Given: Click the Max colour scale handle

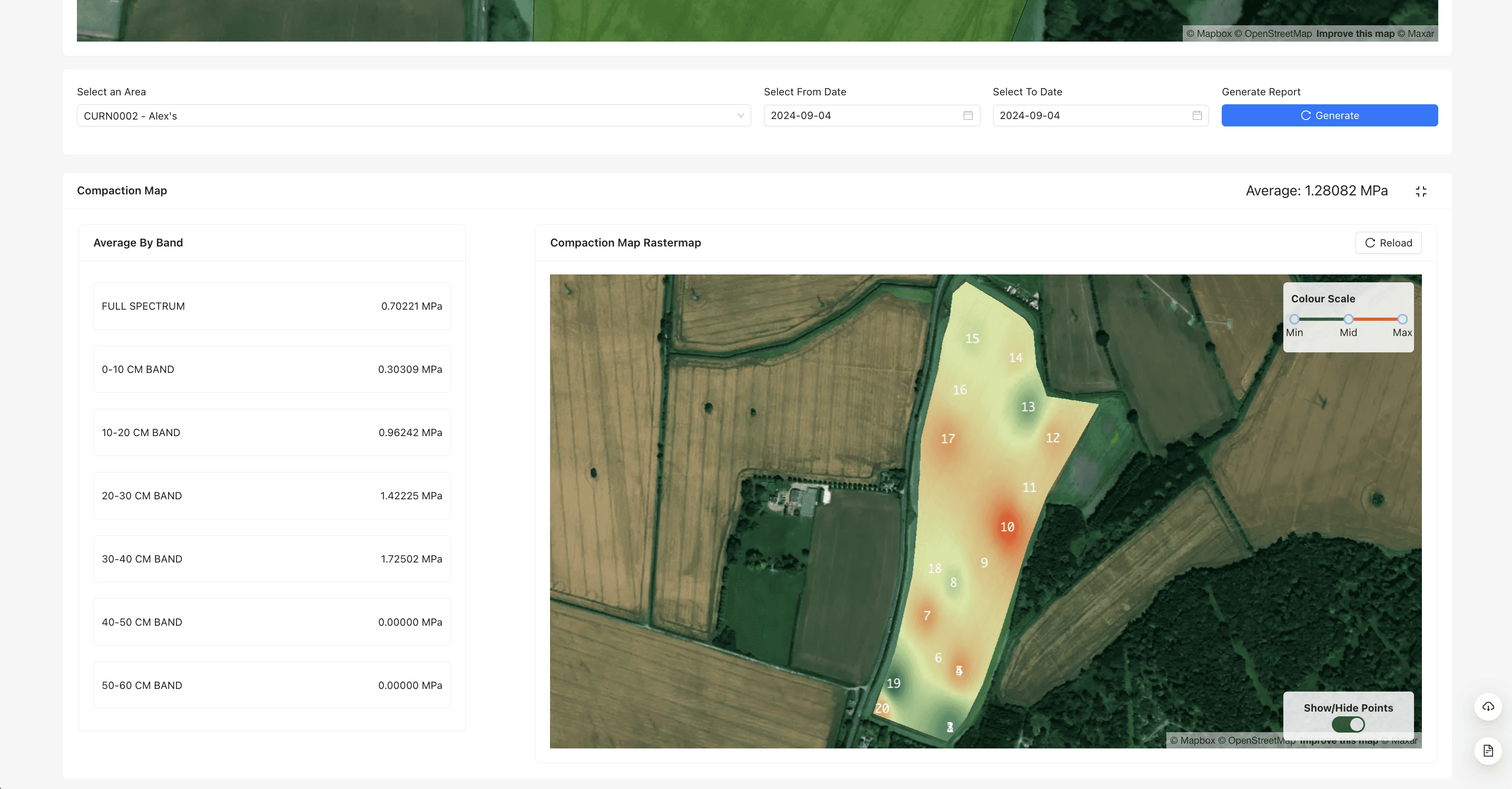Looking at the screenshot, I should click(1402, 319).
